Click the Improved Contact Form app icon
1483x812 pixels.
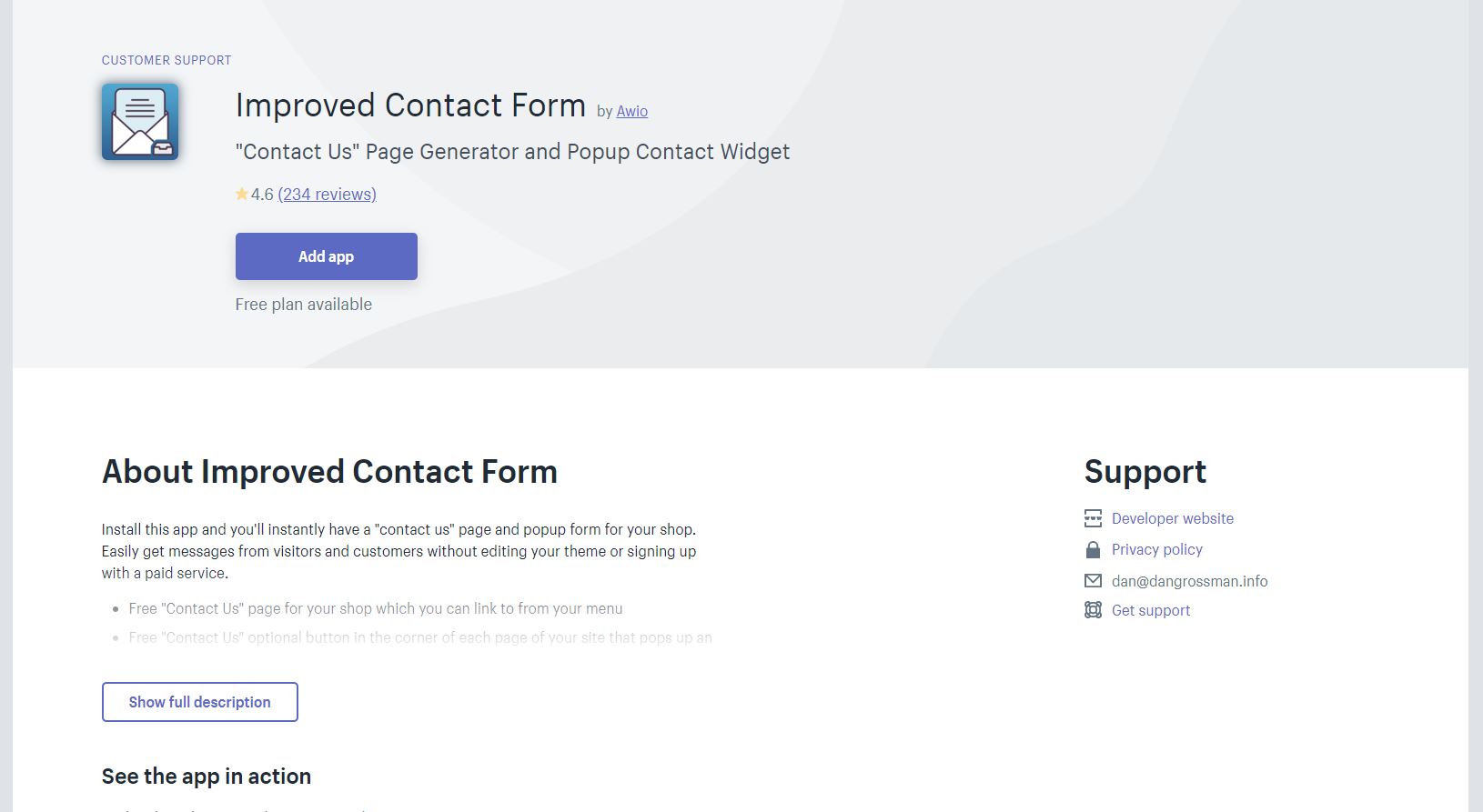point(140,122)
